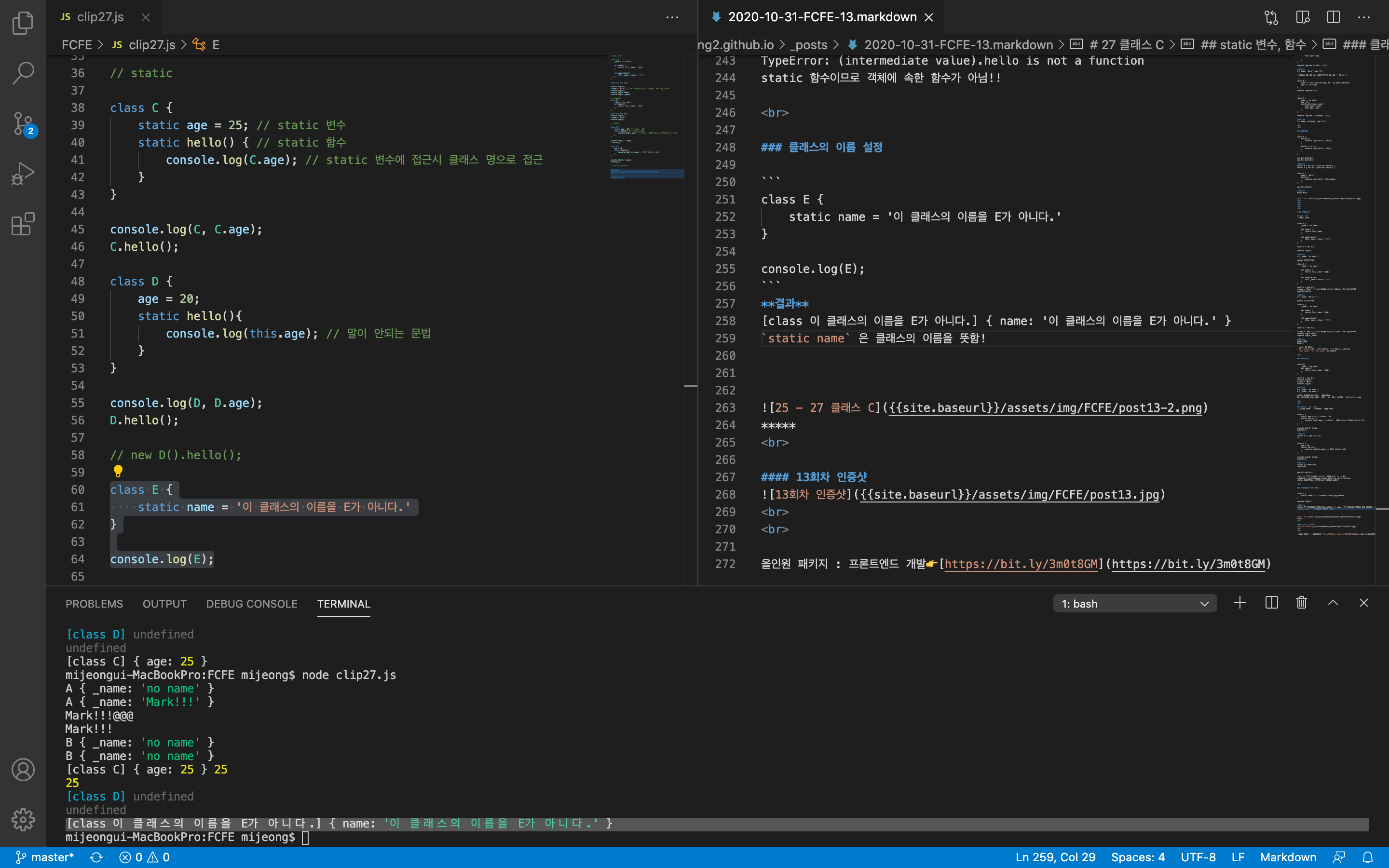Select the 2020-10-31-FCFE-13.markdown tab
Screen dimensions: 1389x868
[822, 17]
